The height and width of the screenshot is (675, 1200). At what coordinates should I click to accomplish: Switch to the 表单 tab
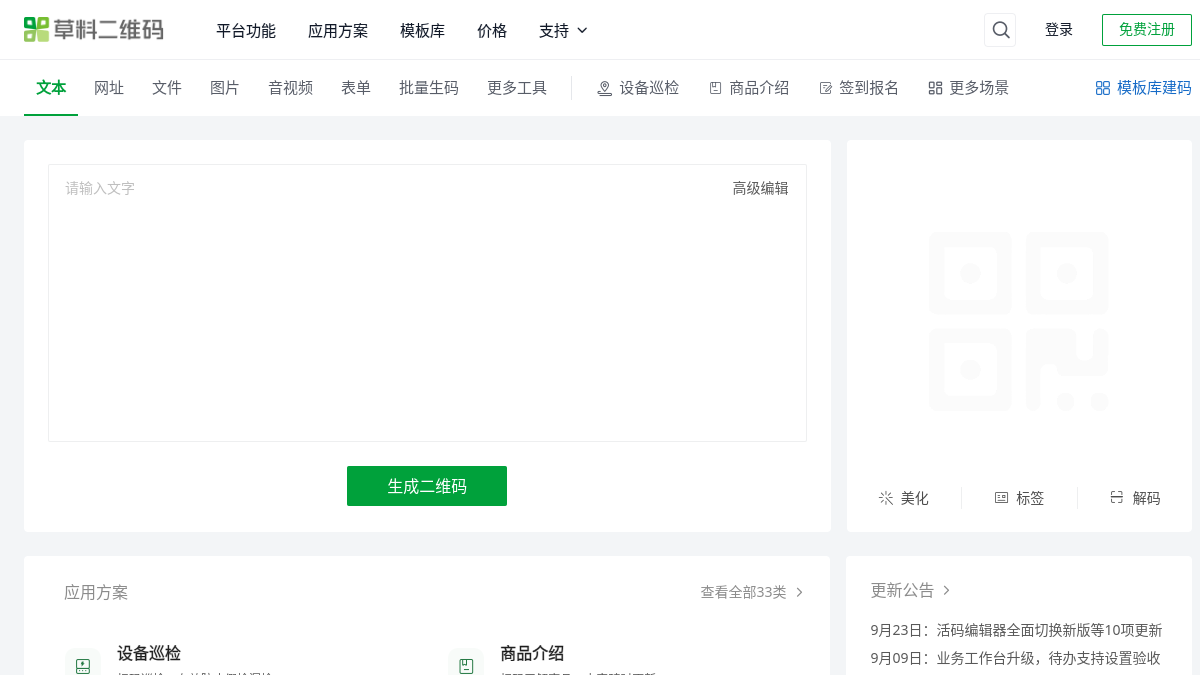[x=356, y=88]
